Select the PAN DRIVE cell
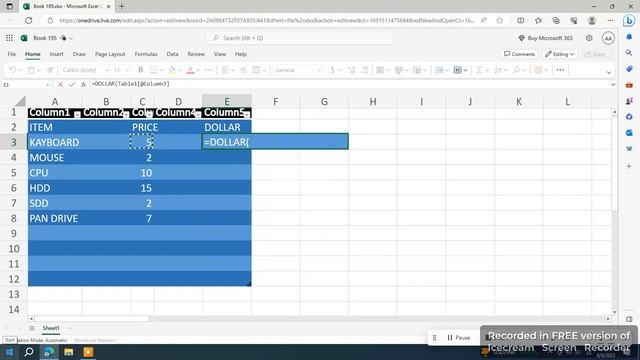The height and width of the screenshot is (360, 640). click(x=55, y=218)
